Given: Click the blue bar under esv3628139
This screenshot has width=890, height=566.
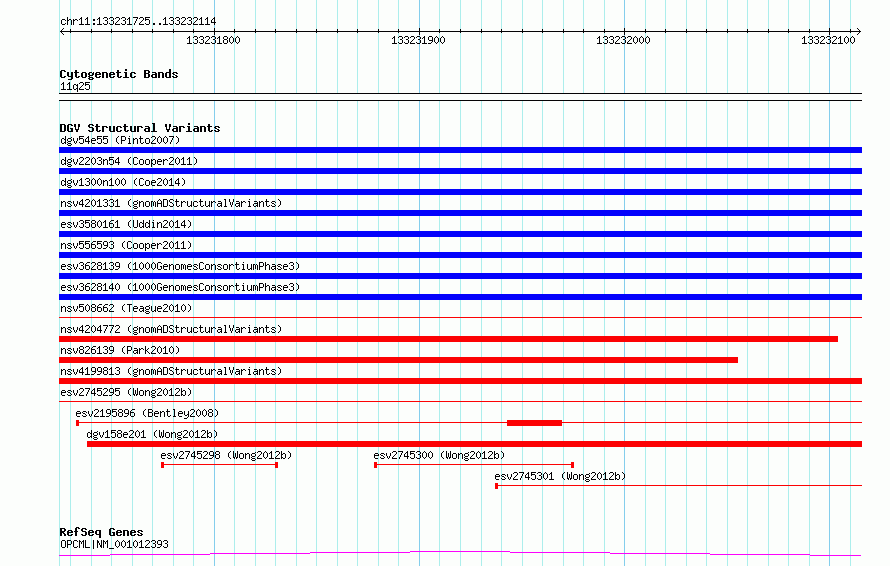Looking at the screenshot, I should tap(460, 276).
